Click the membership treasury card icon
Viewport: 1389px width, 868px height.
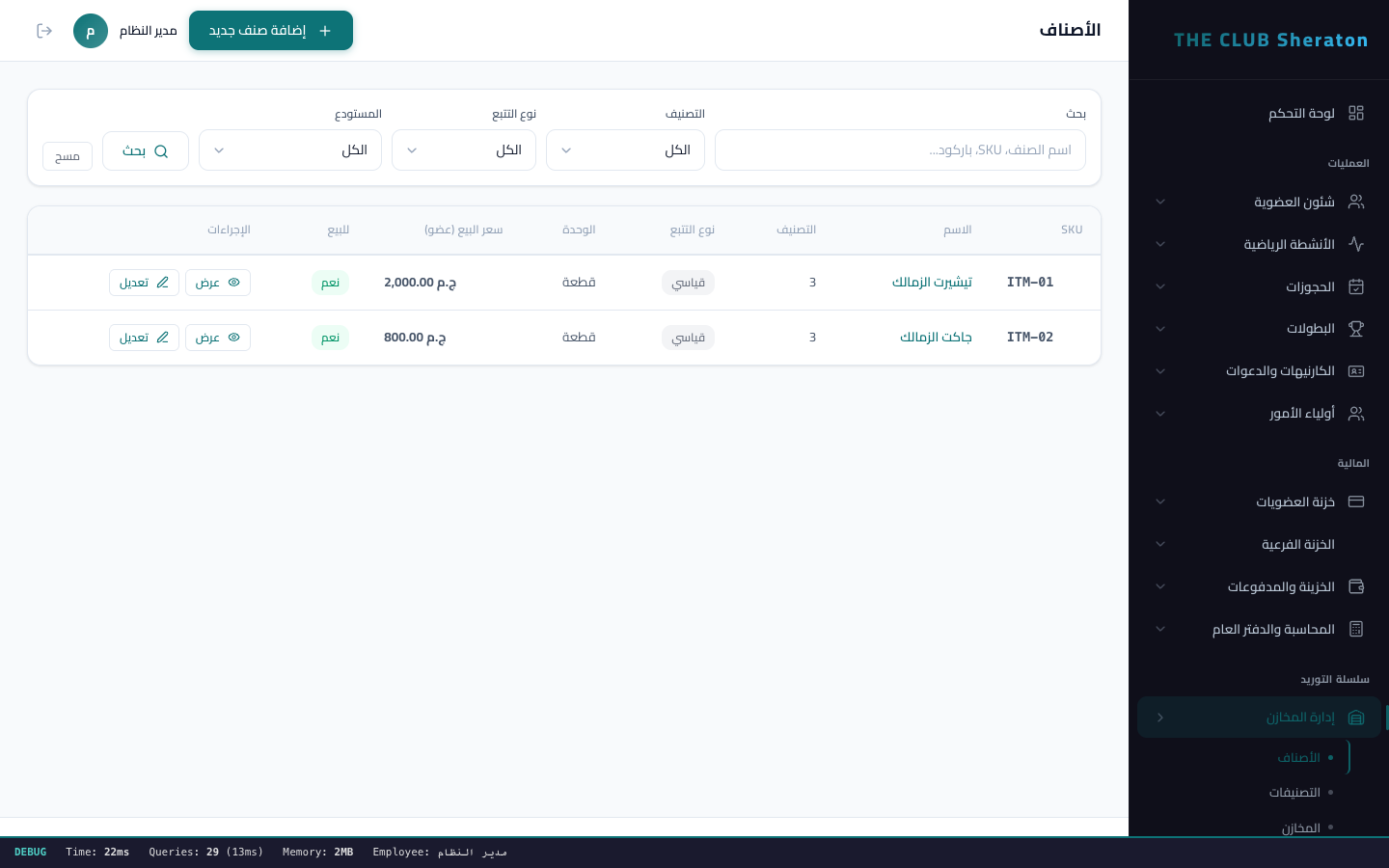(1356, 502)
